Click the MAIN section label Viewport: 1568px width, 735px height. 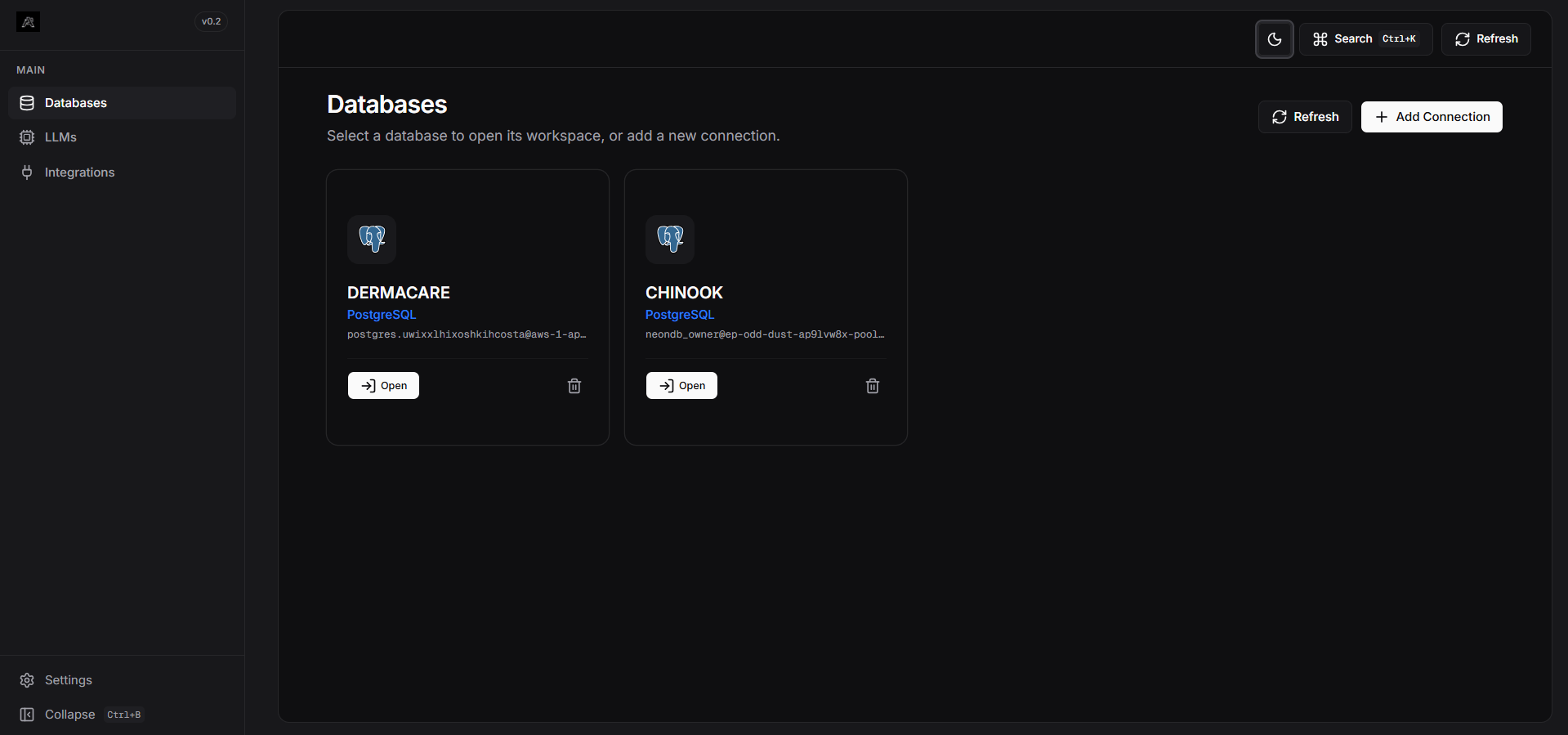click(31, 70)
